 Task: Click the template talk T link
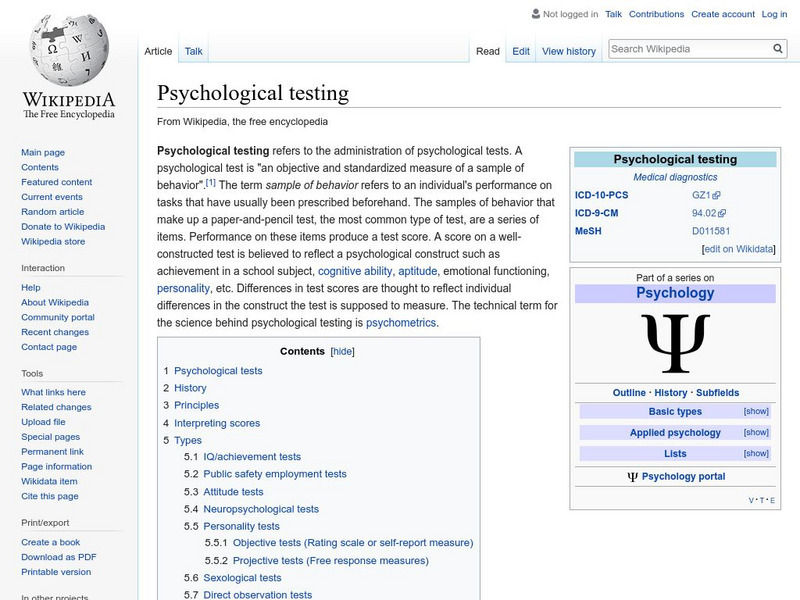[760, 499]
